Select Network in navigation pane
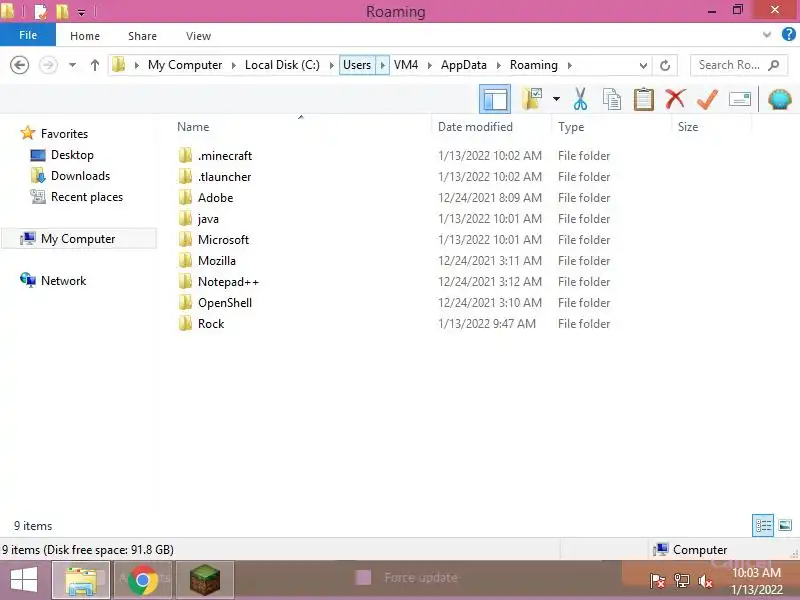 coord(63,280)
